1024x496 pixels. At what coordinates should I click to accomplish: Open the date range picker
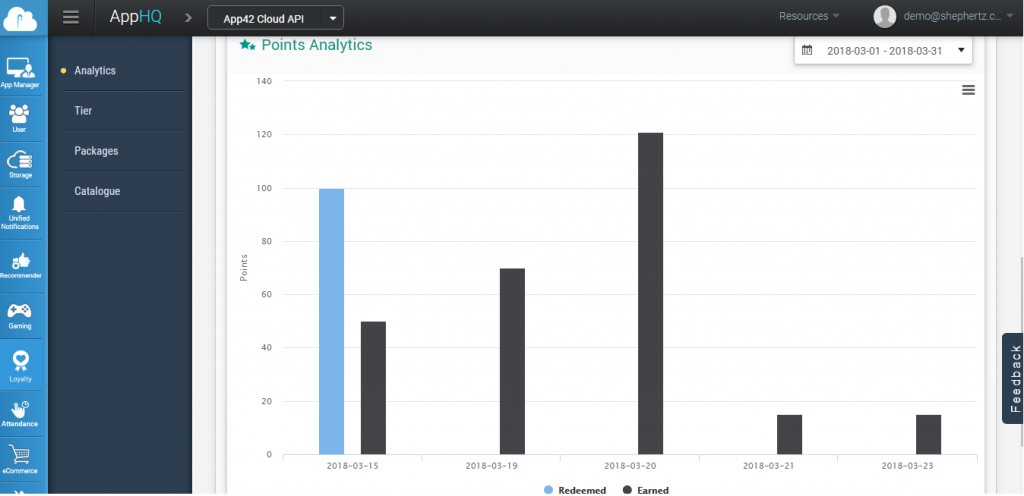point(883,50)
